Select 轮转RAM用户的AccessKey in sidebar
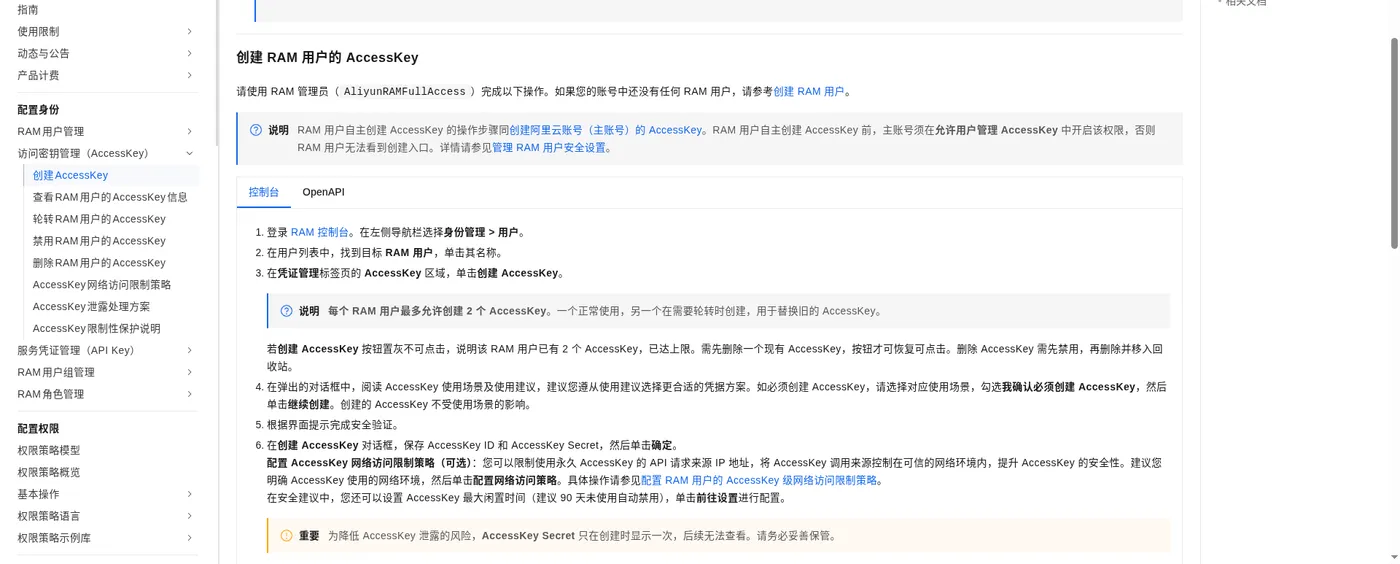Viewport: 1400px width, 564px height. 99,219
